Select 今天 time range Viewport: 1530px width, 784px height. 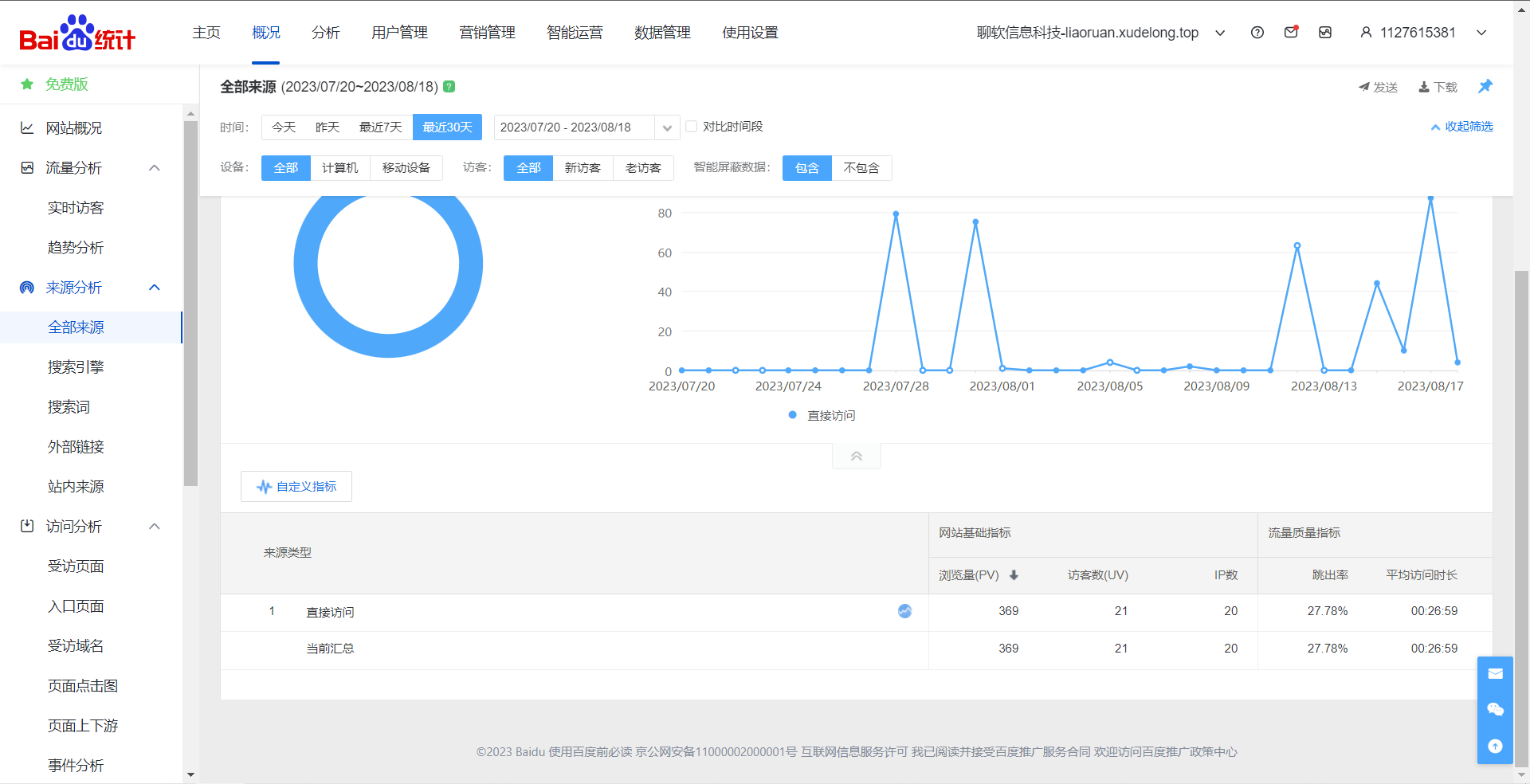click(284, 127)
